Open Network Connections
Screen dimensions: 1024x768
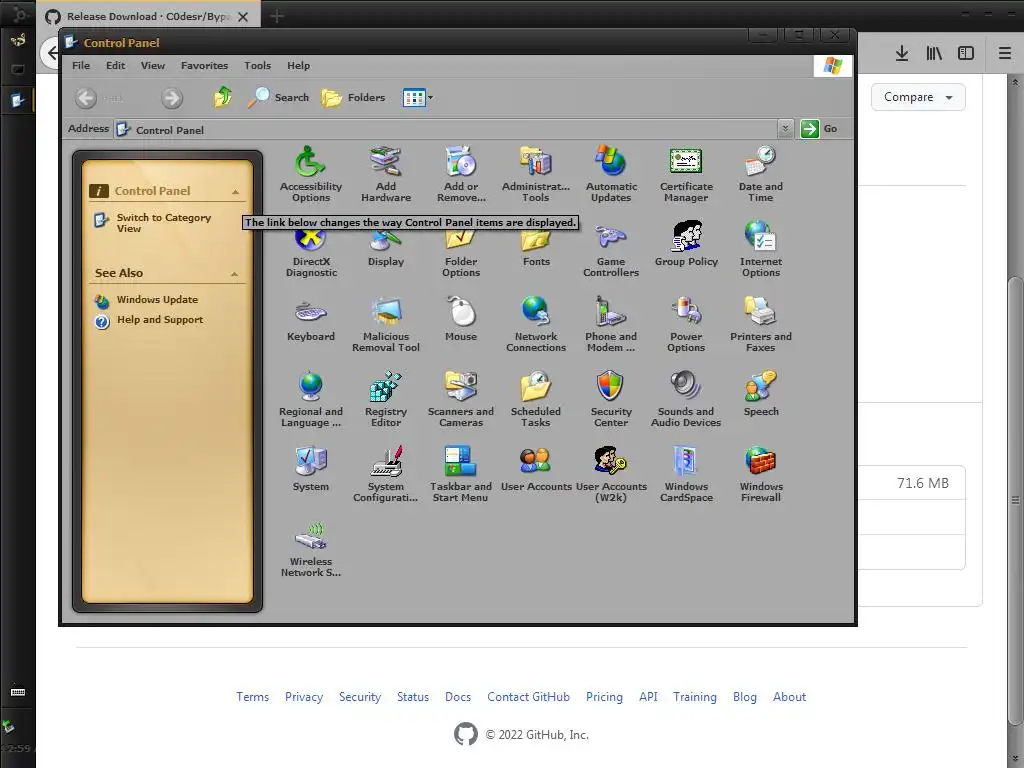pos(536,325)
